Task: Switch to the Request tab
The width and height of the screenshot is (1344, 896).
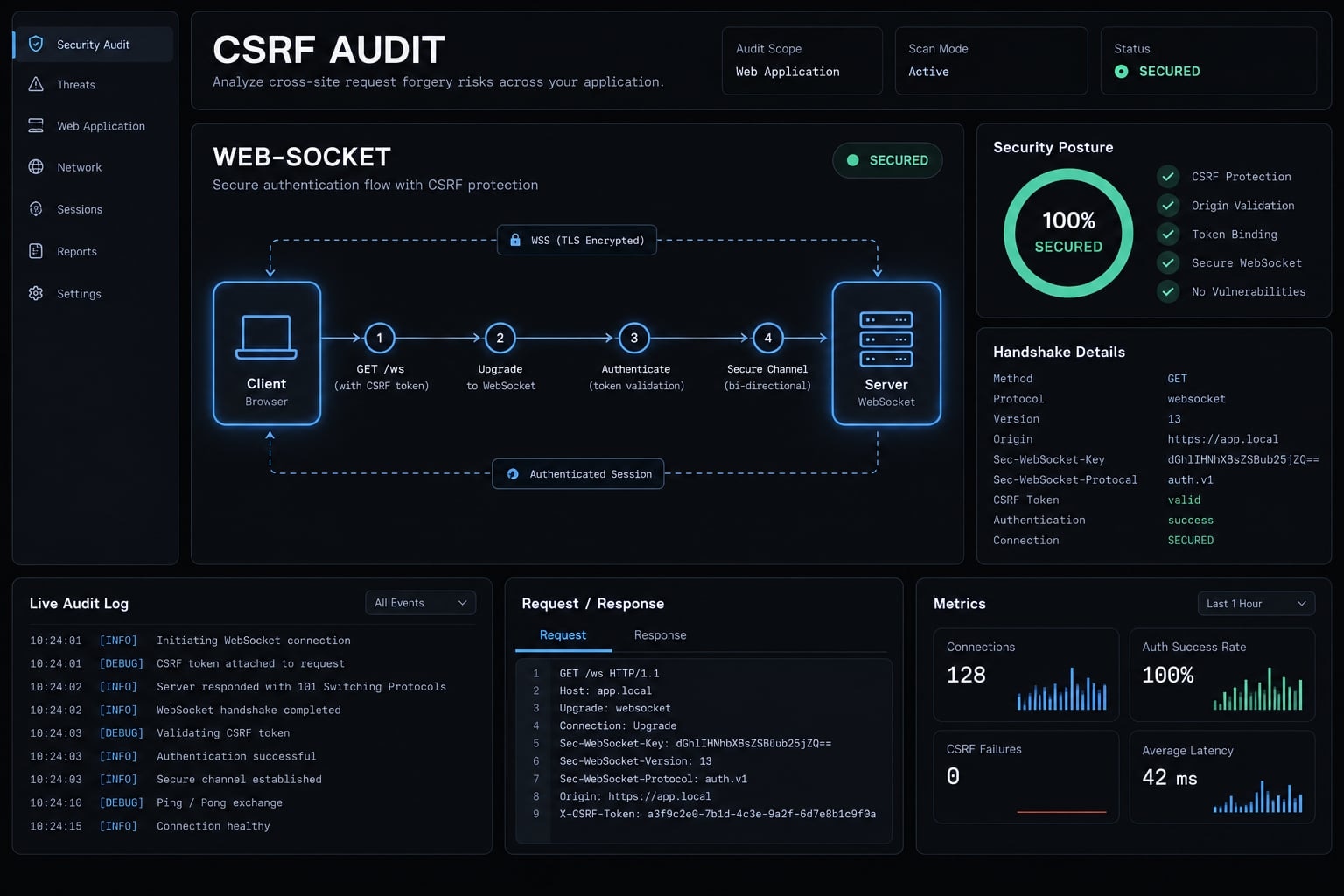Action: (563, 635)
